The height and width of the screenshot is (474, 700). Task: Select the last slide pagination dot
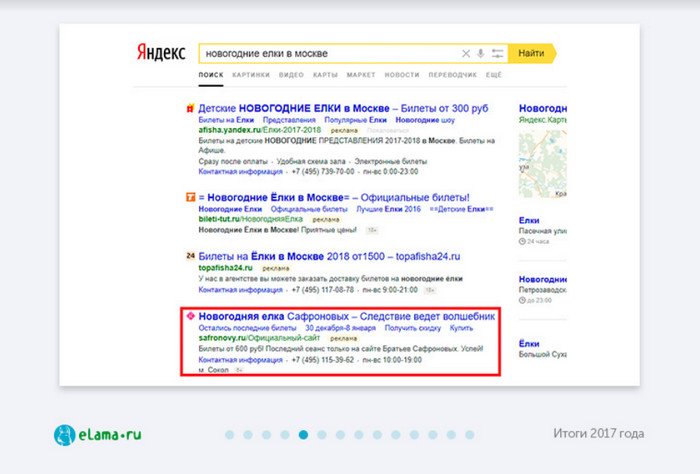coord(470,435)
